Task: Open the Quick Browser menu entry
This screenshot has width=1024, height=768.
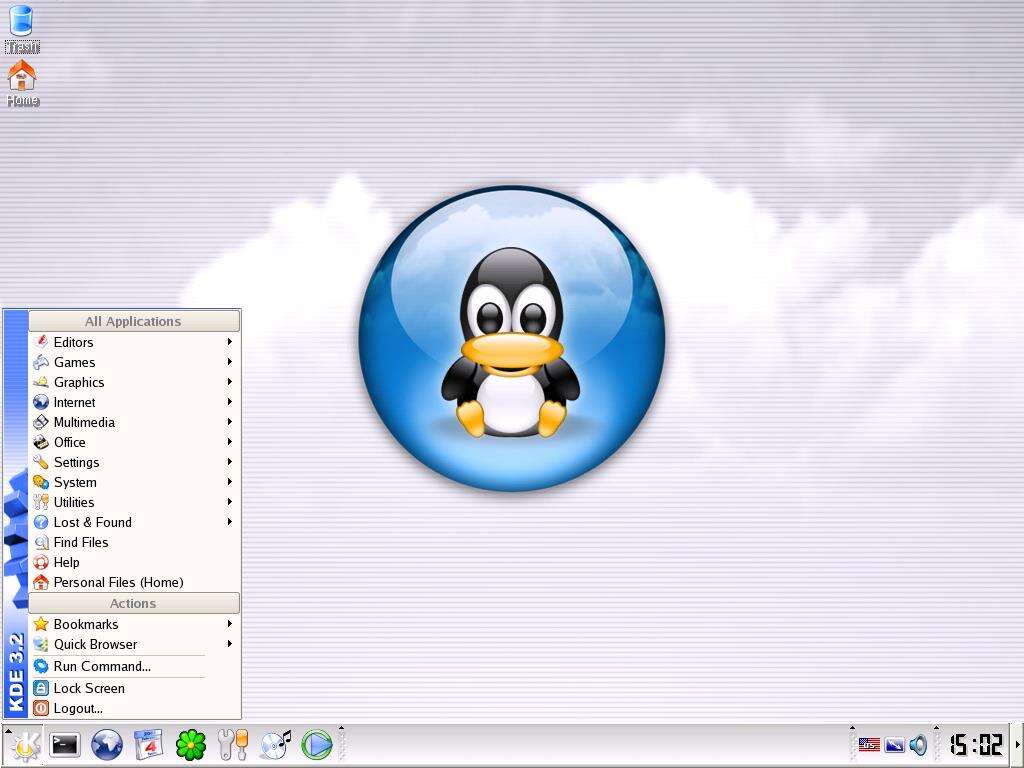Action: (x=135, y=645)
